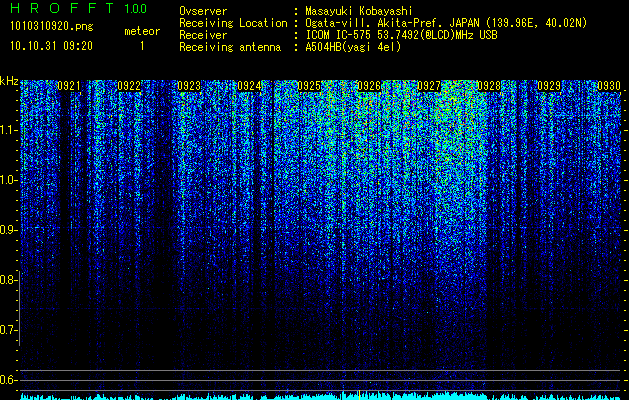
Task: Click the kHz axis unit label
Action: click(x=9, y=81)
